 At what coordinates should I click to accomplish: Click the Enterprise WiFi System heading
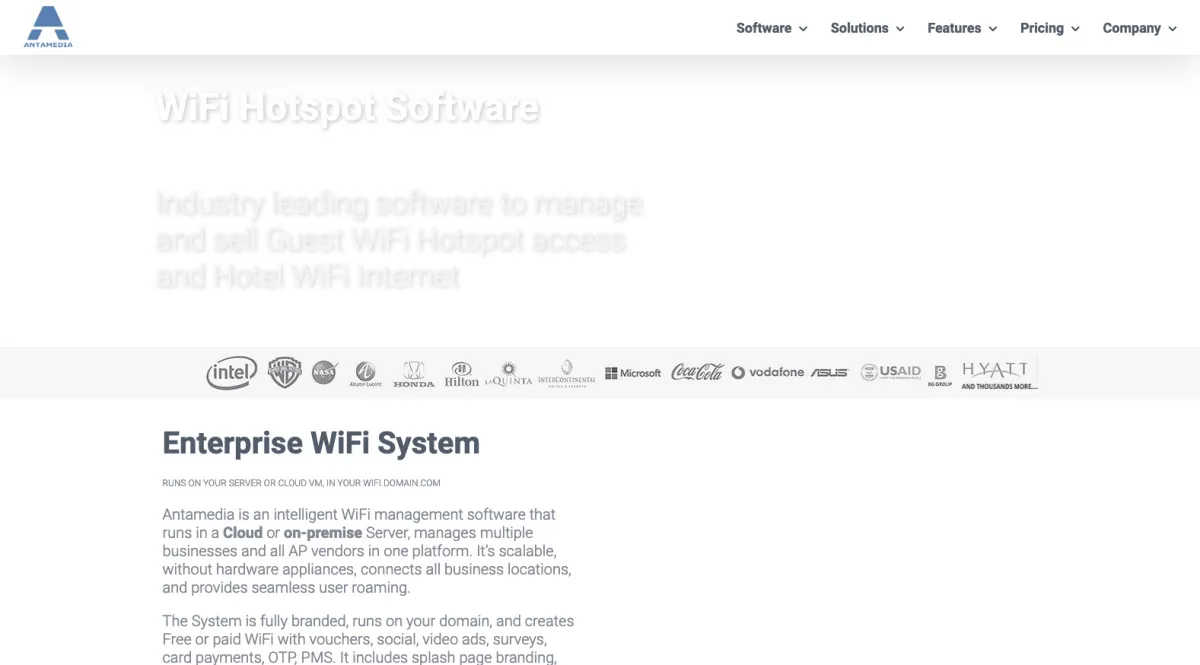click(321, 443)
